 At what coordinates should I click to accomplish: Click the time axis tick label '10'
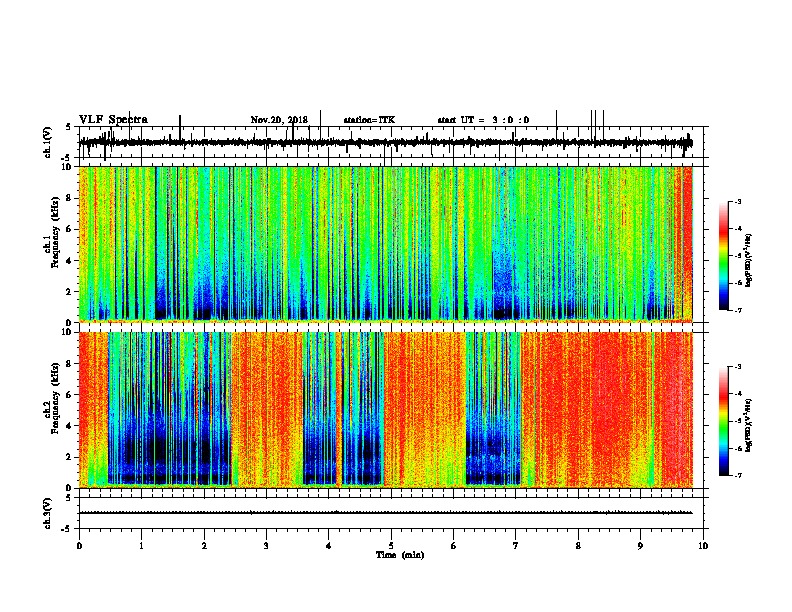pos(703,546)
